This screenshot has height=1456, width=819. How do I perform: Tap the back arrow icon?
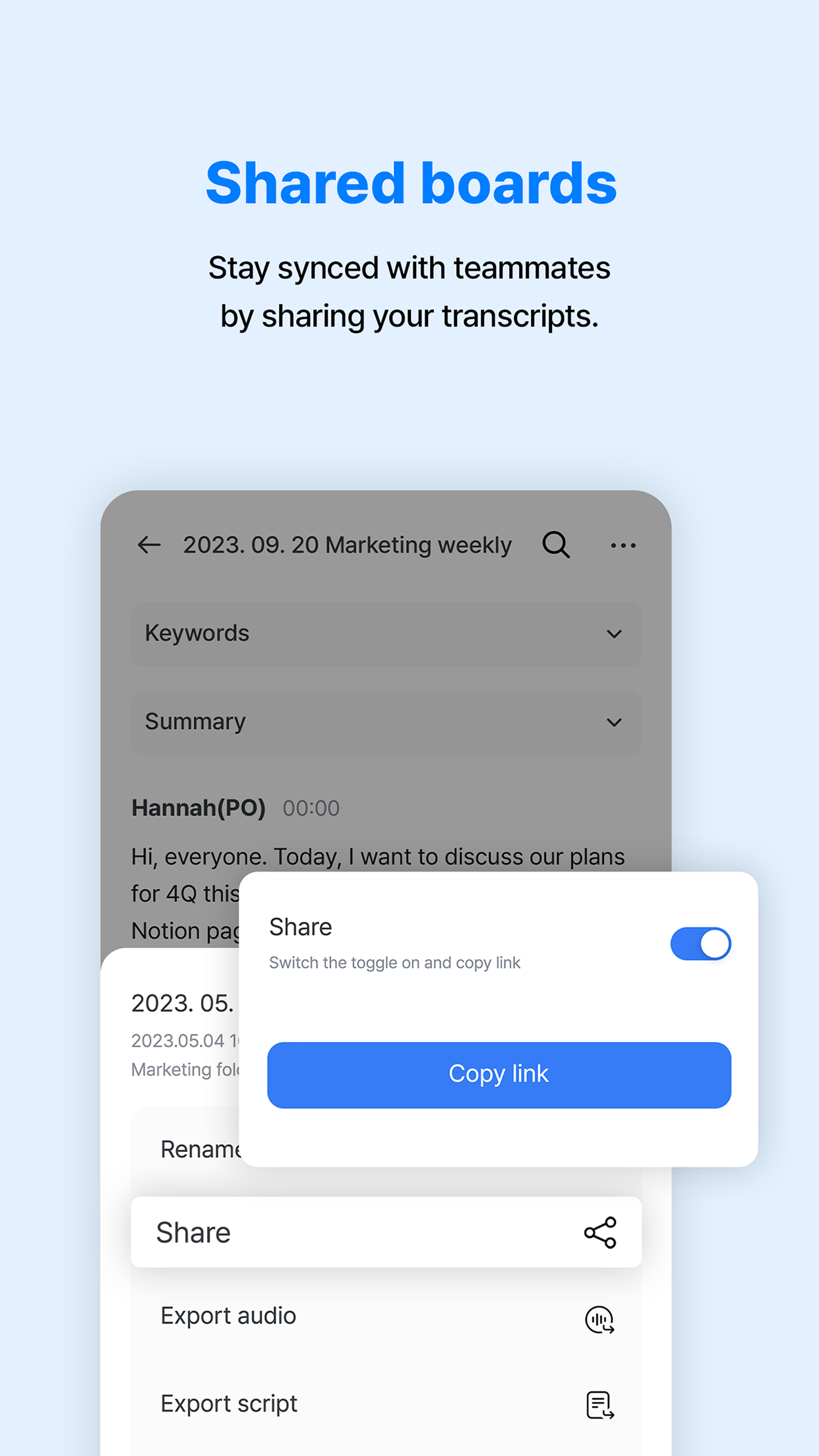pyautogui.click(x=149, y=545)
